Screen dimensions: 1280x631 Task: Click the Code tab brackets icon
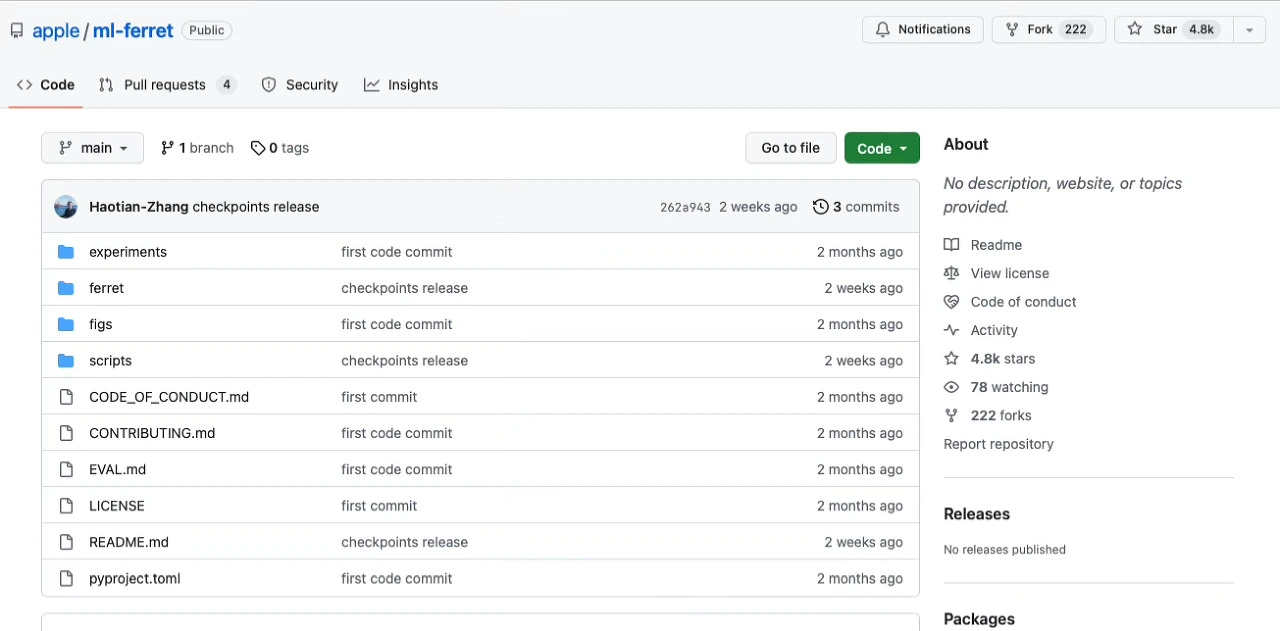(x=25, y=85)
